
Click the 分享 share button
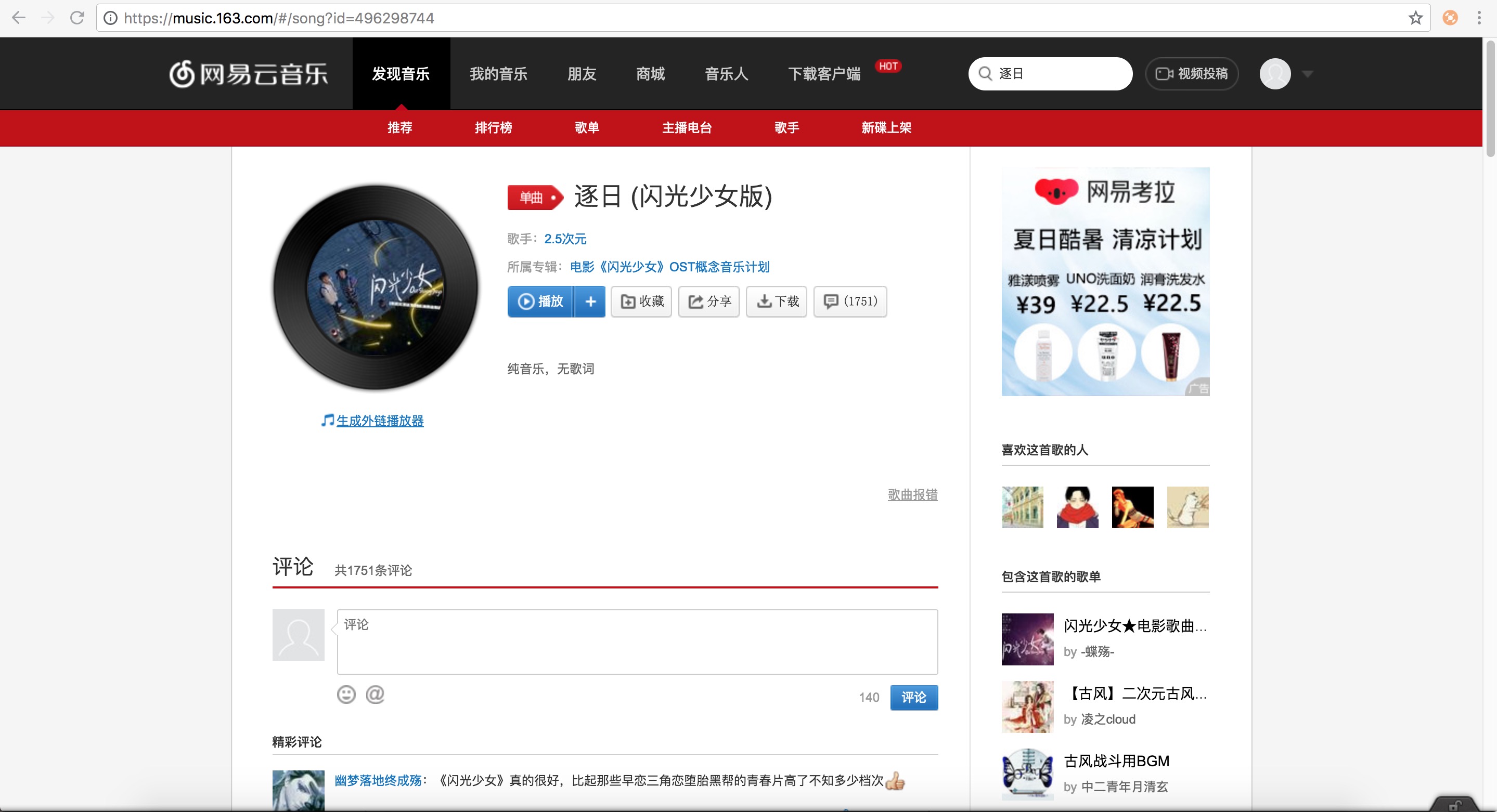709,302
